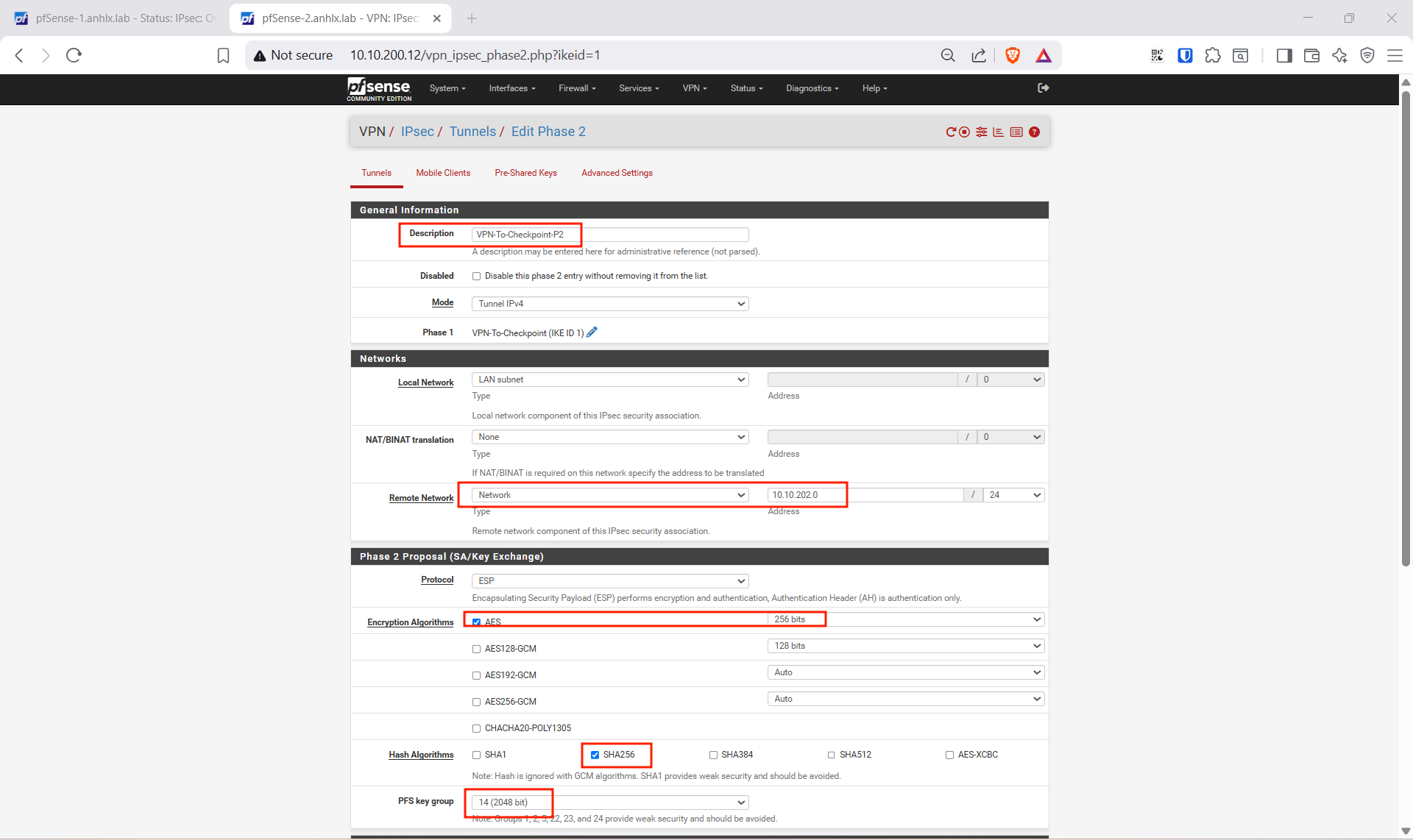Open the QR code extension icon

click(x=1157, y=55)
